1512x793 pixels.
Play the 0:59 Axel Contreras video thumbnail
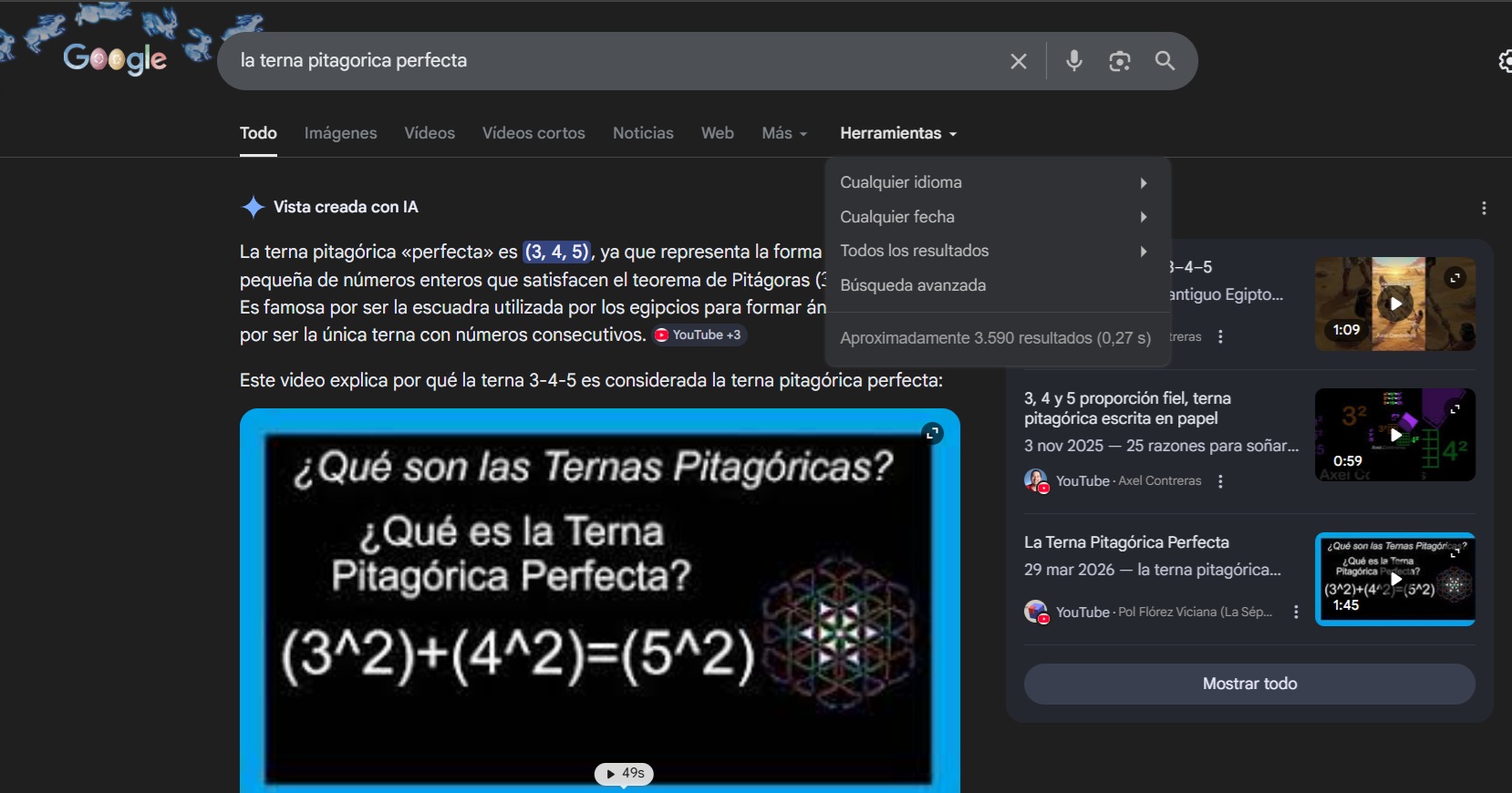pyautogui.click(x=1395, y=435)
